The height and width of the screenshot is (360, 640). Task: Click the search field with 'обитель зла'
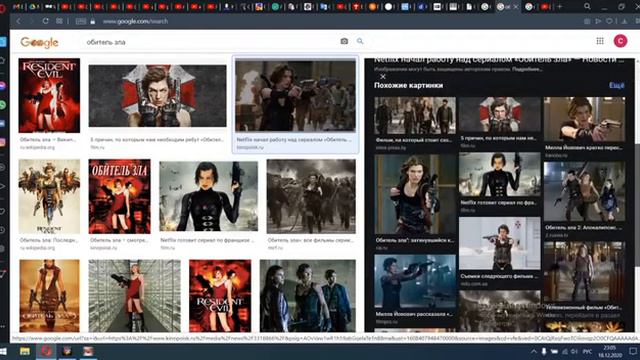pos(210,42)
